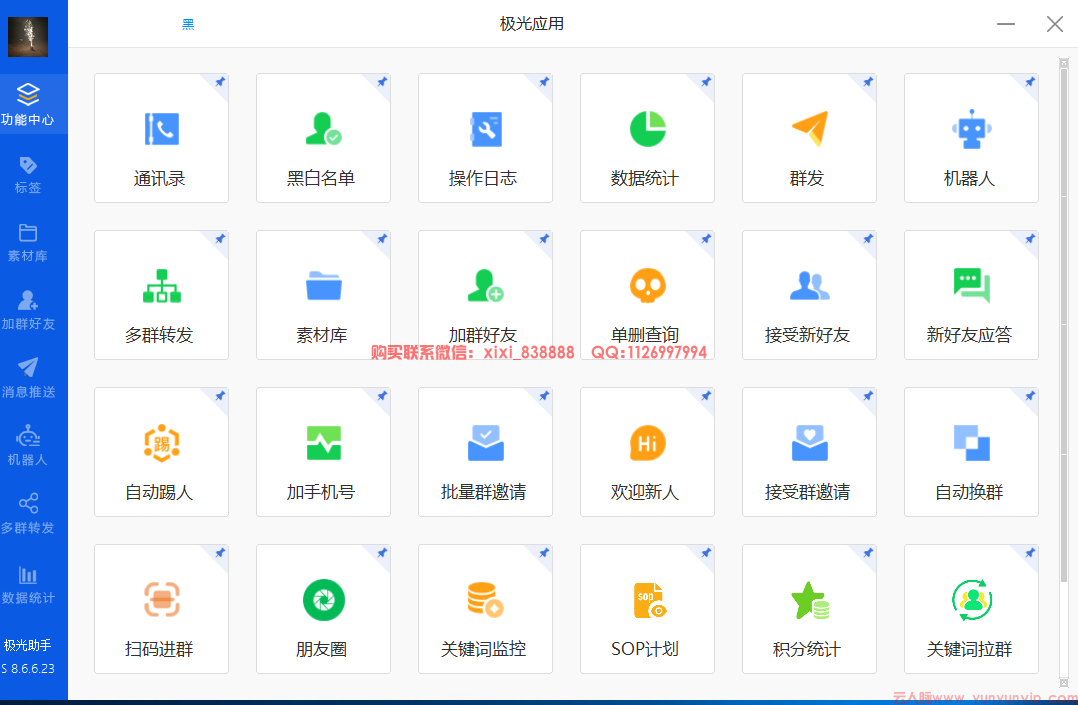Toggle the pin on 通讯录 tile

[x=220, y=82]
